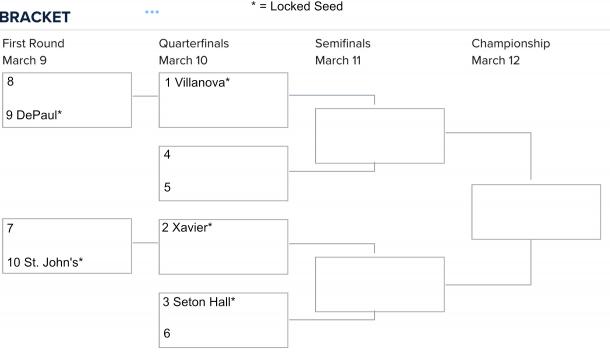Image resolution: width=610 pixels, height=362 pixels.
Task: Click the BRACKET heading
Action: pos(35,17)
